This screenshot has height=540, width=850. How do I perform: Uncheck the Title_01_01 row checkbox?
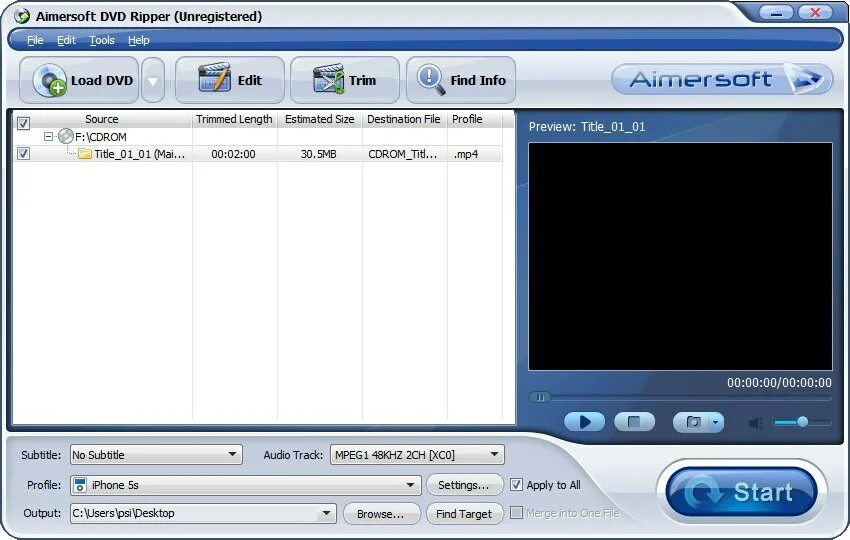tap(23, 153)
